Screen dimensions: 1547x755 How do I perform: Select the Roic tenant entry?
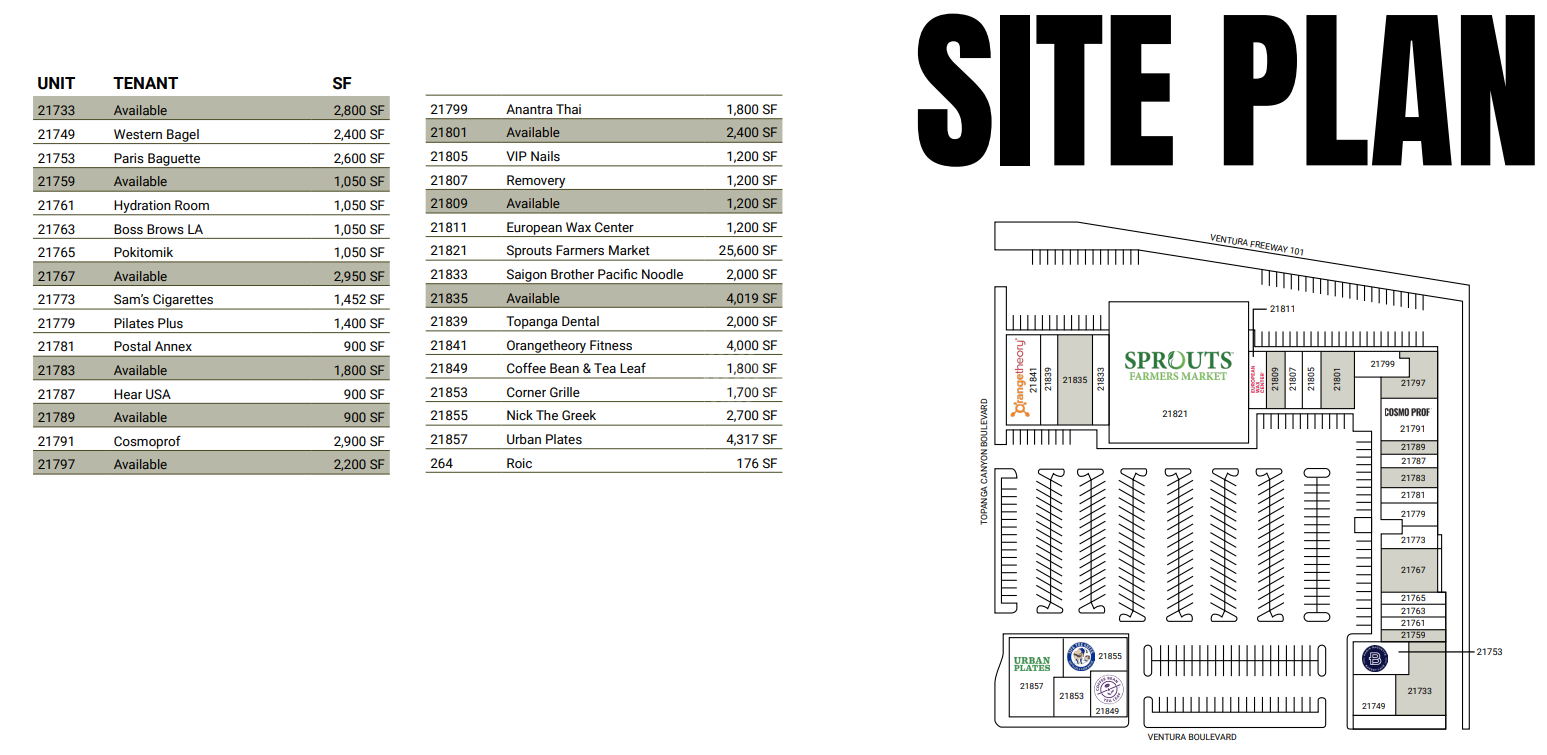click(x=519, y=463)
